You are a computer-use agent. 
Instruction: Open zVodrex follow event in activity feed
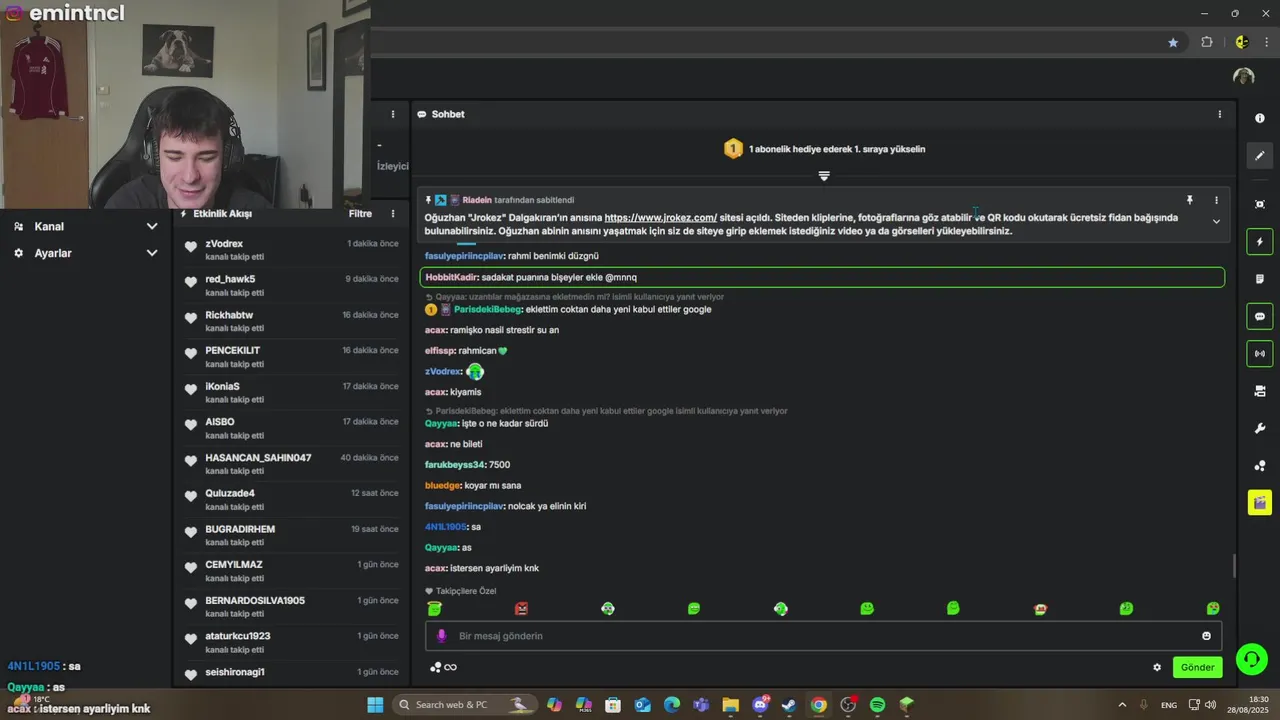(x=291, y=250)
